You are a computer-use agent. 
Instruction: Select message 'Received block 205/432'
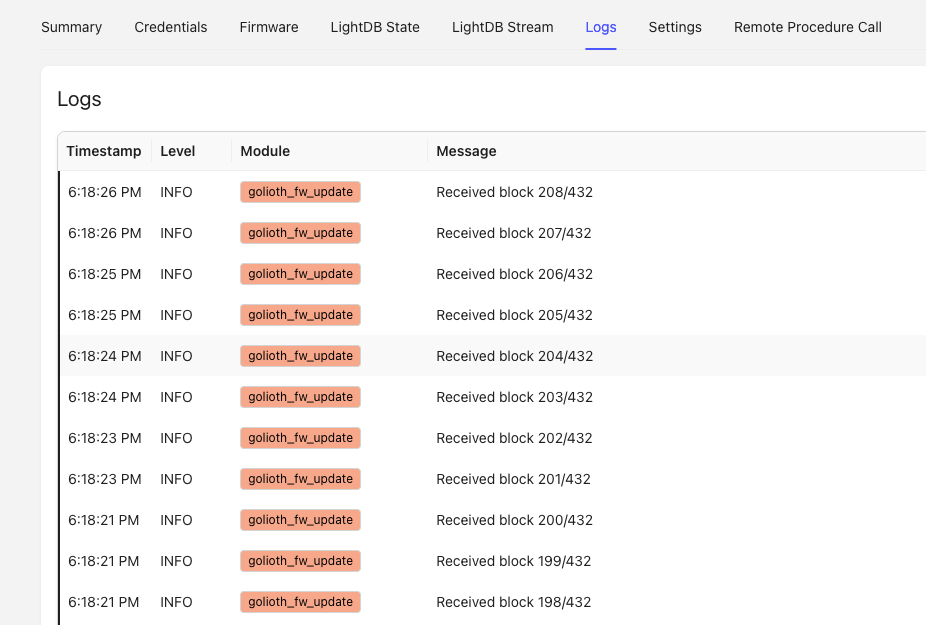[514, 315]
